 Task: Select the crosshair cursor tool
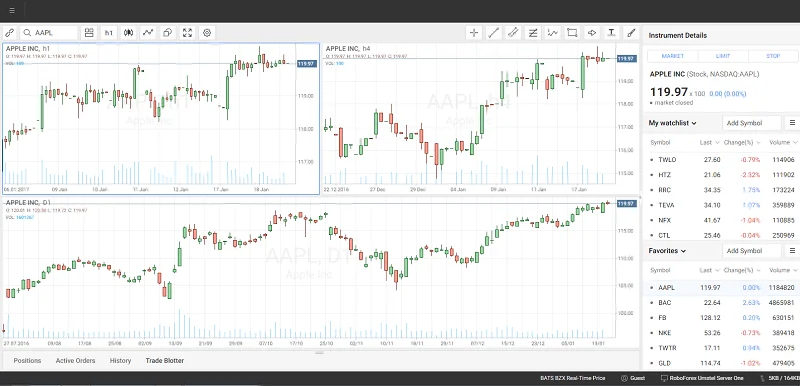474,33
